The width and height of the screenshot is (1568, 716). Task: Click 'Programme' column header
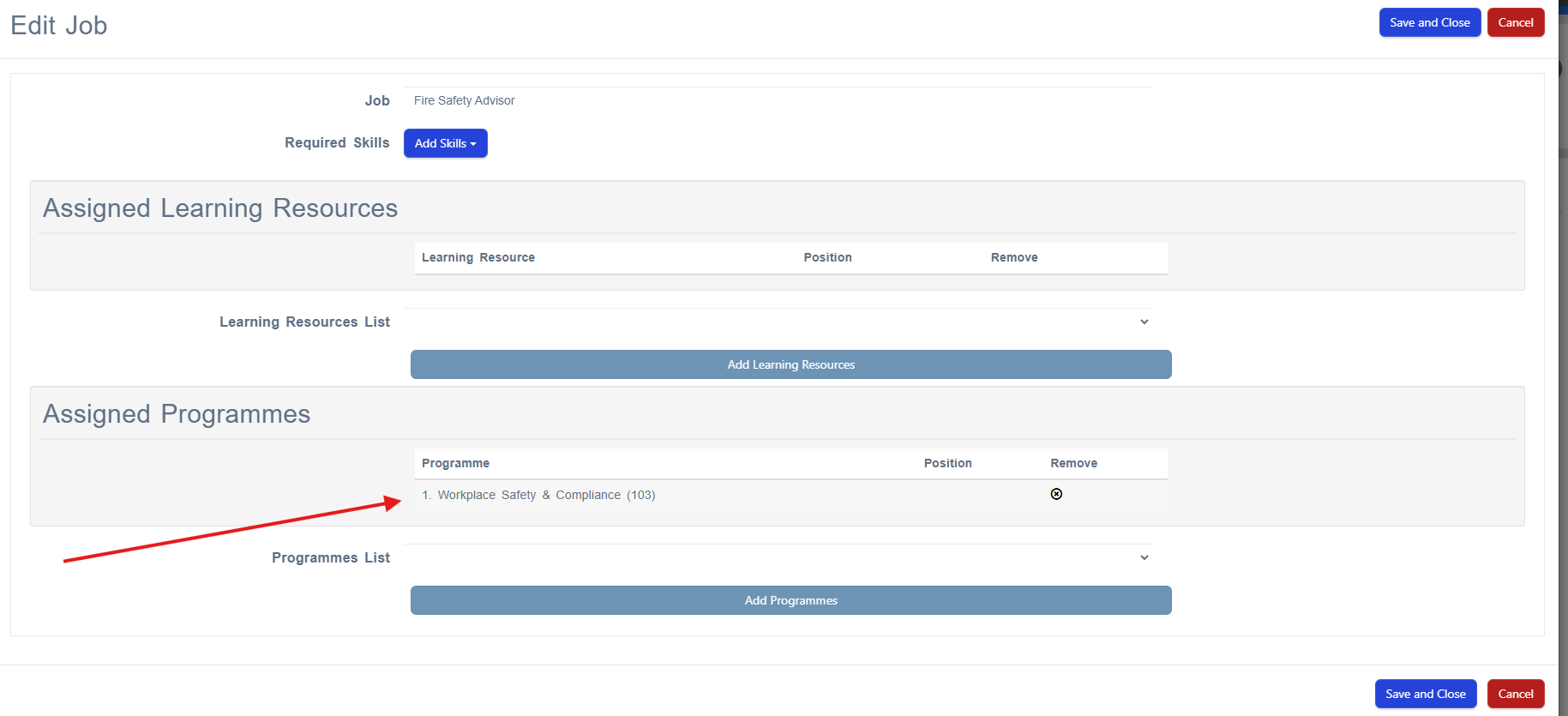456,463
